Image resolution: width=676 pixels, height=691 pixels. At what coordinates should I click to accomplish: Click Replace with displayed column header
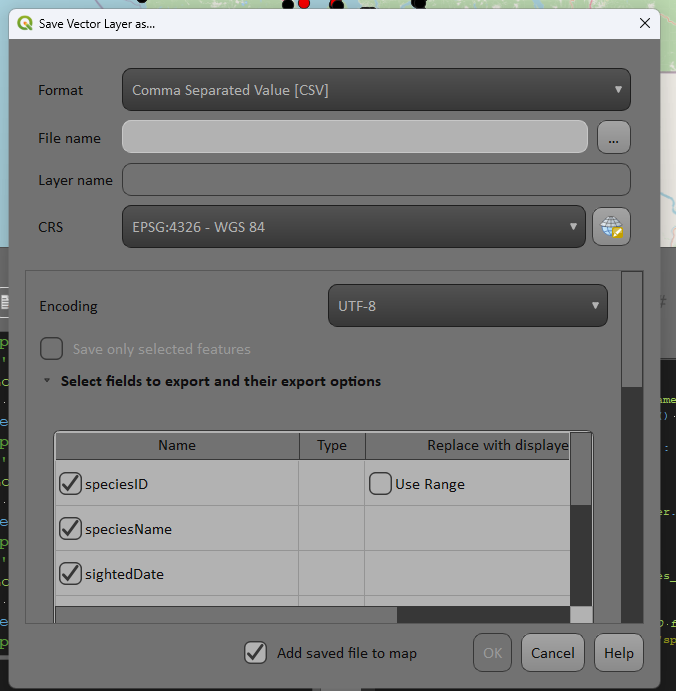[467, 446]
